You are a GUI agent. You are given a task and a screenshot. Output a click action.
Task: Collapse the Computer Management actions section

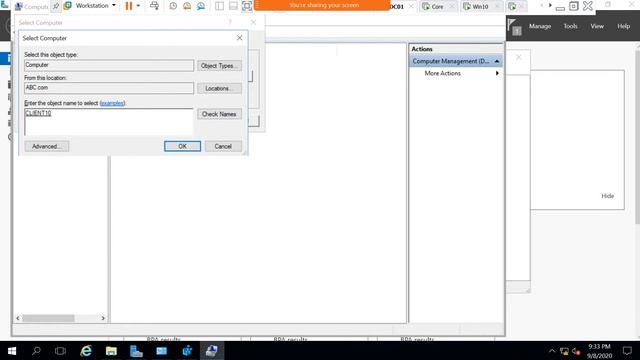[x=497, y=61]
